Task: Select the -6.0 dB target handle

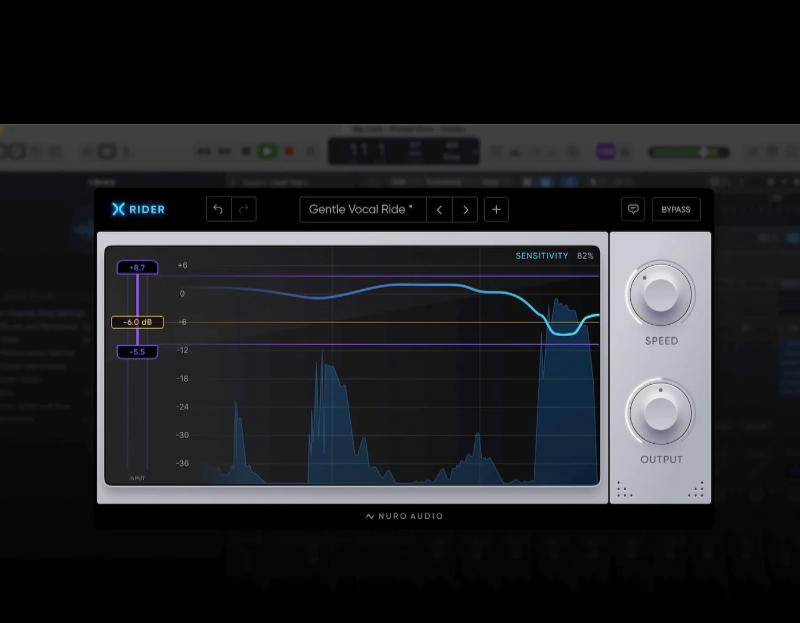Action: 137,322
